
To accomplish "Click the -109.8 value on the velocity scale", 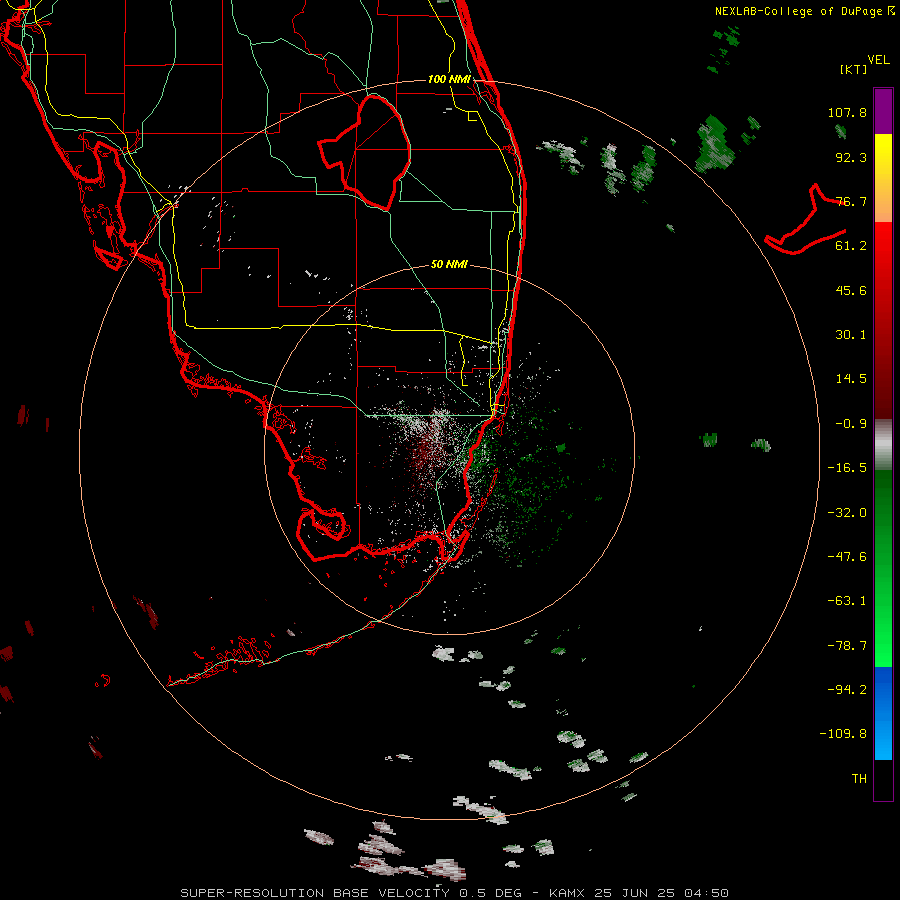I will pyautogui.click(x=843, y=734).
